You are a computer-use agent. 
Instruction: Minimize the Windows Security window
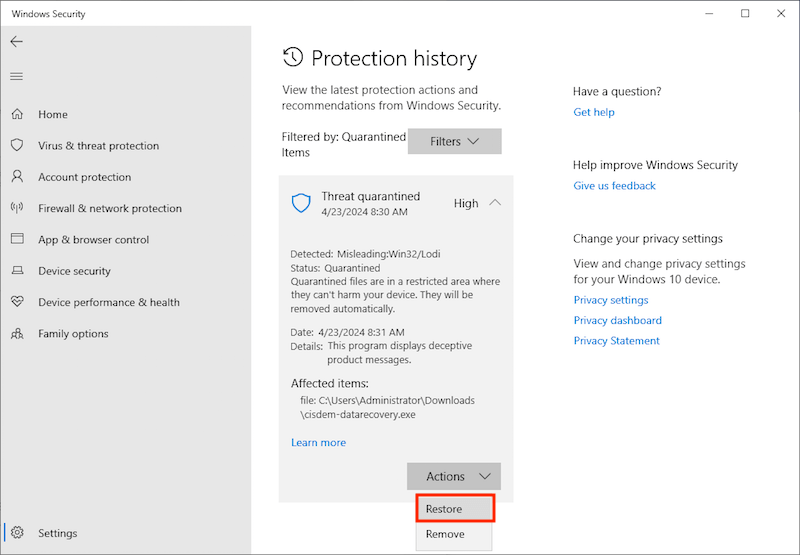pyautogui.click(x=709, y=14)
